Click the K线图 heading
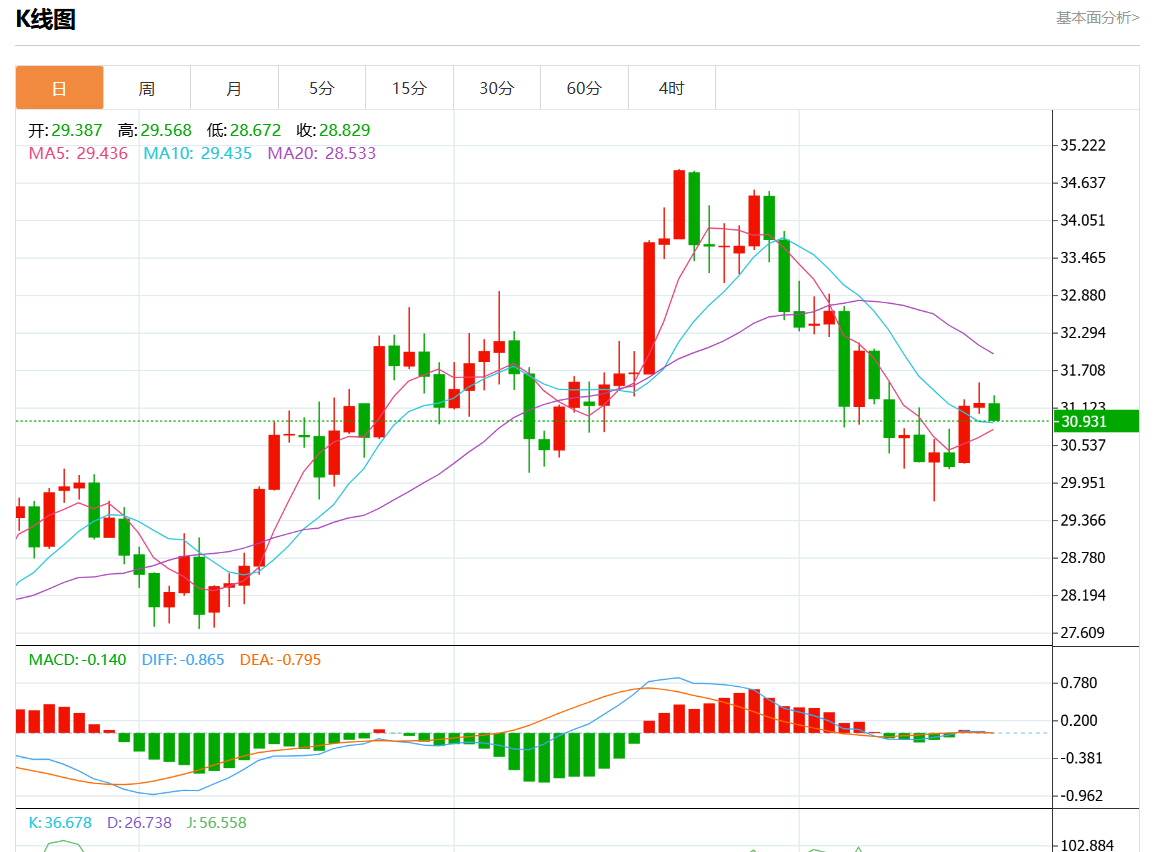The image size is (1157, 852). coord(46,20)
